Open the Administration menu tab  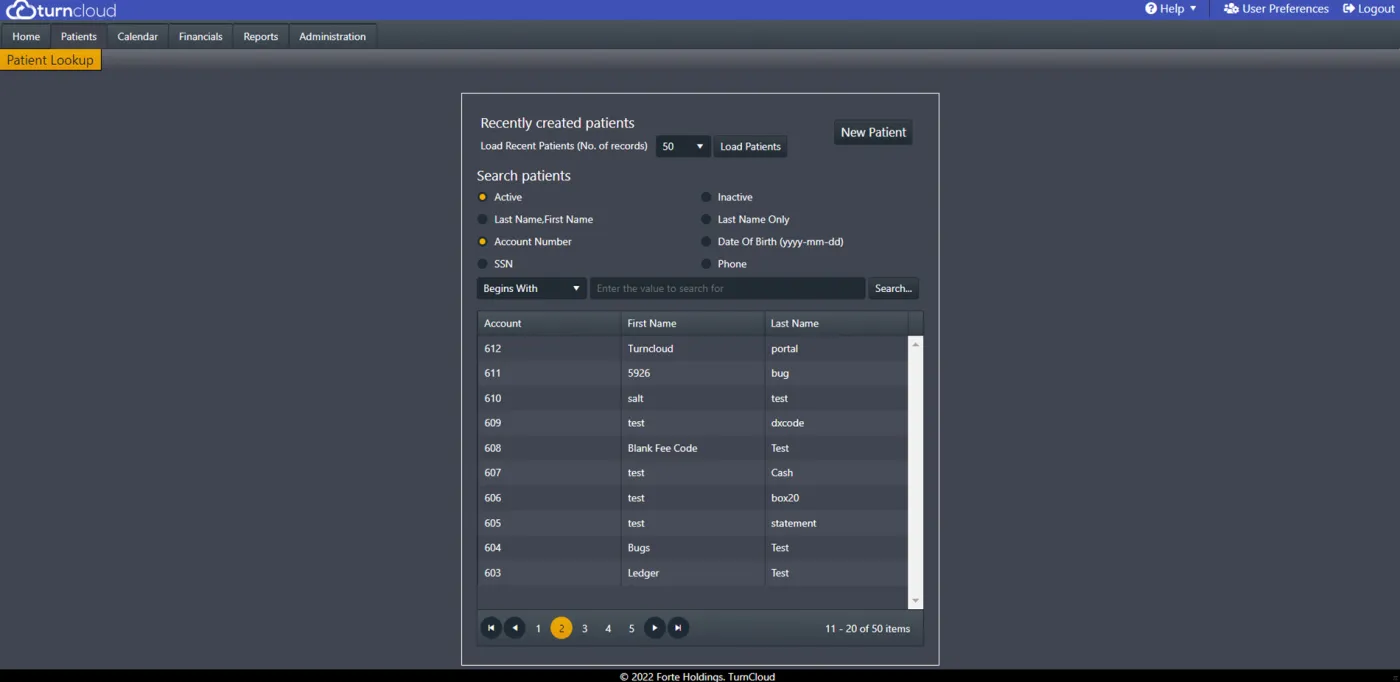[x=333, y=37]
